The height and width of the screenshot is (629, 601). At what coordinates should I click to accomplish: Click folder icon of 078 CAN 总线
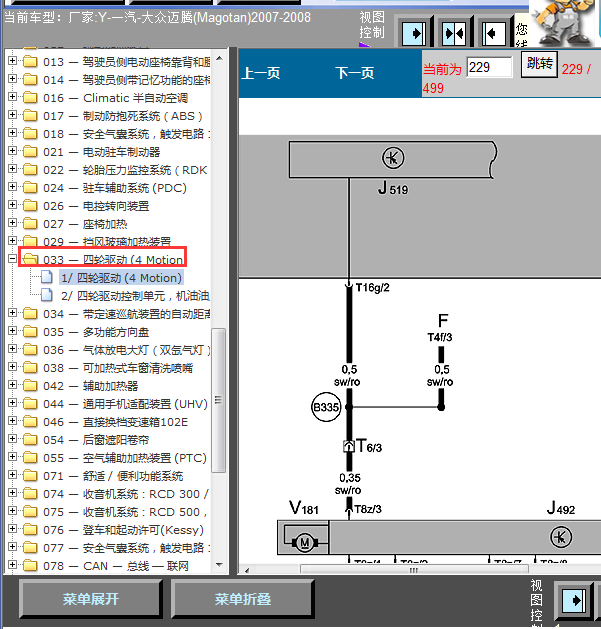30,565
